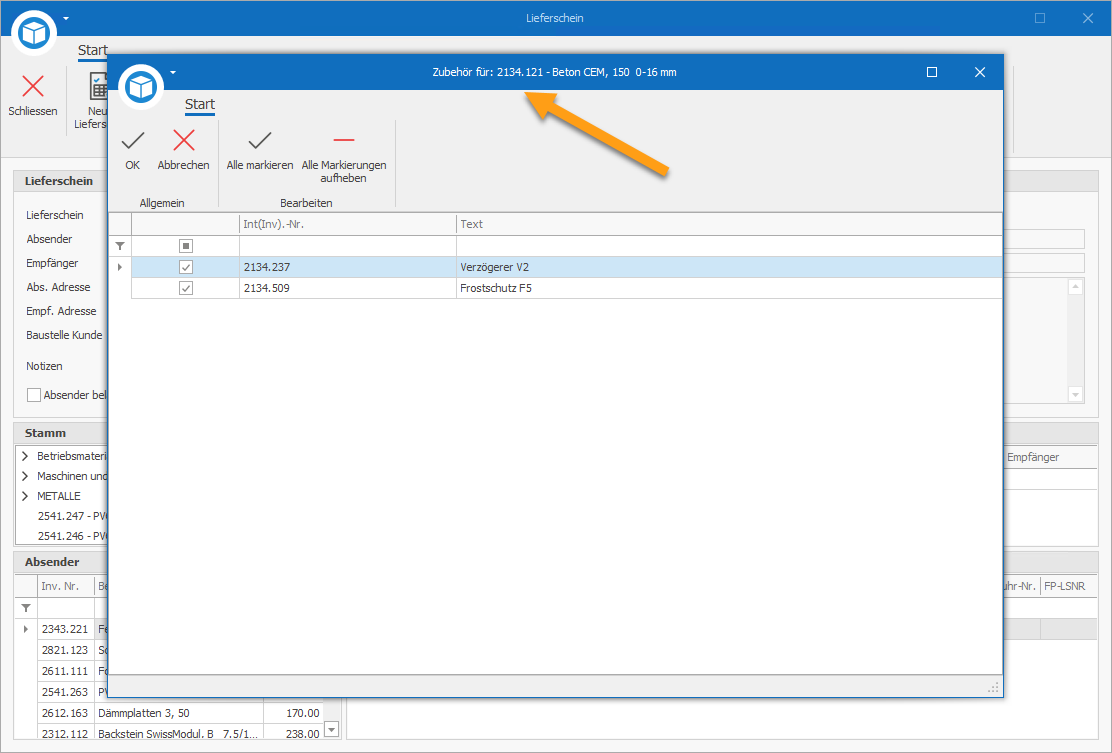Click the Int(Inv).-Nr. filter field
This screenshot has width=1112, height=753.
[x=348, y=246]
